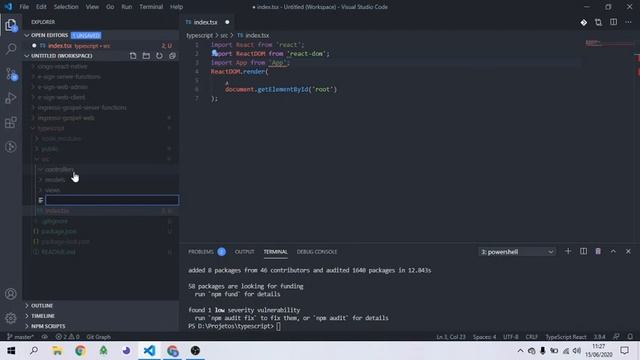
Task: Click feedback icon in status bar
Action: click(x=616, y=337)
